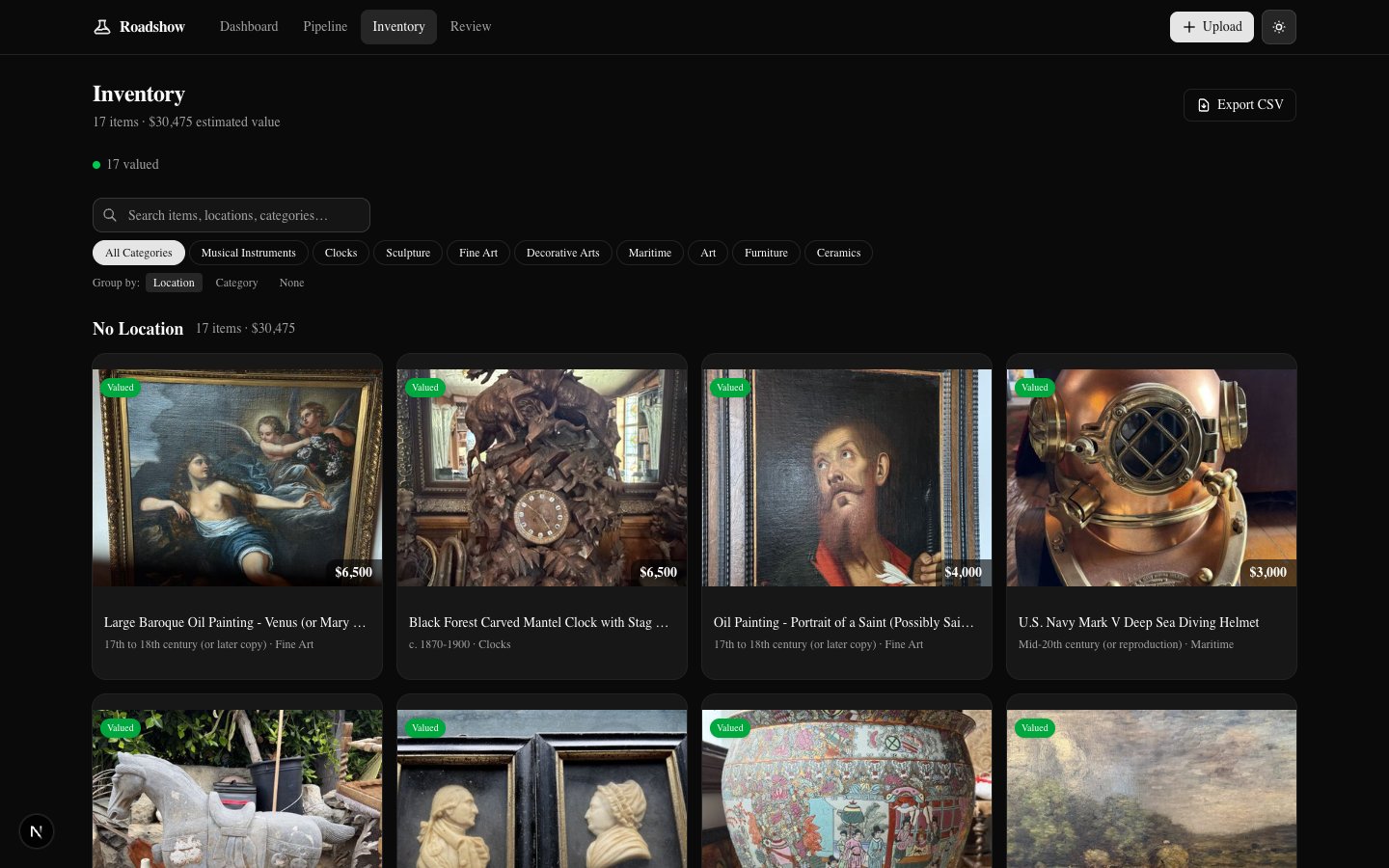Click the $4,000 price tag

[x=963, y=572]
